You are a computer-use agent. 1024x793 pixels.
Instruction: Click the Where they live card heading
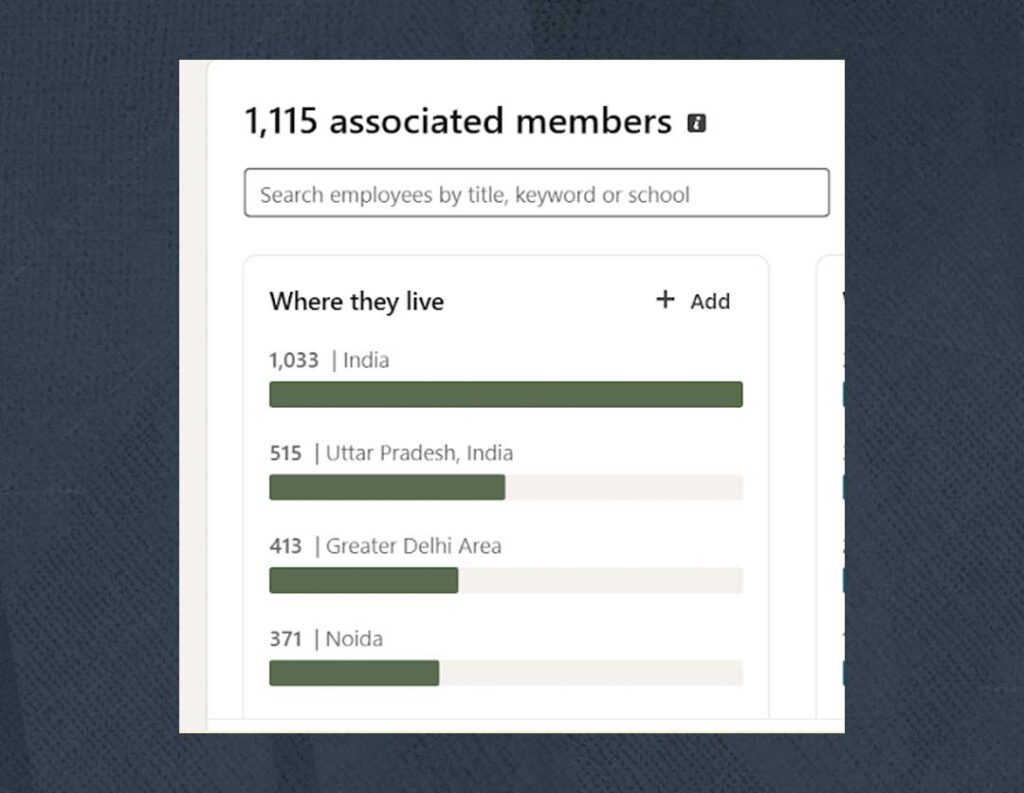click(355, 301)
